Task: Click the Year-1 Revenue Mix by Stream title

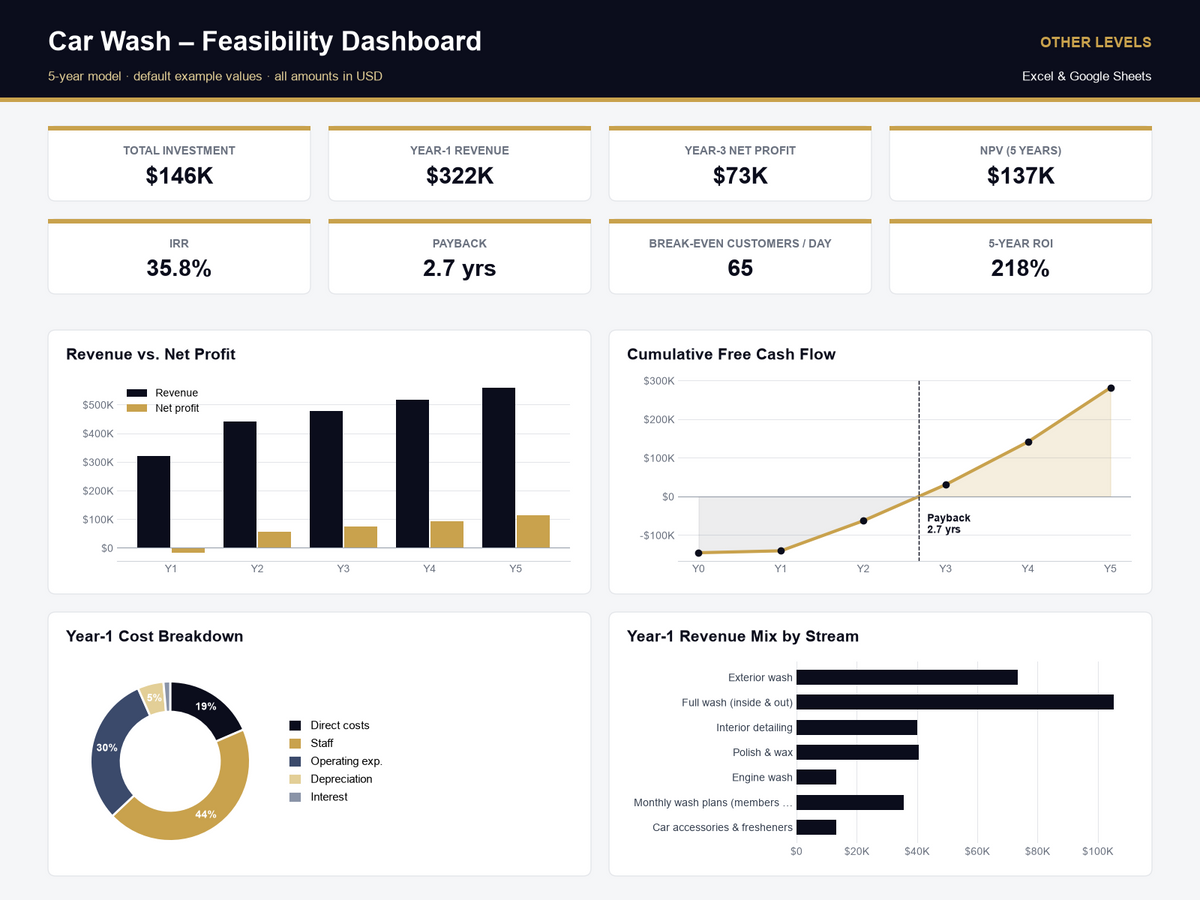Action: (x=743, y=636)
